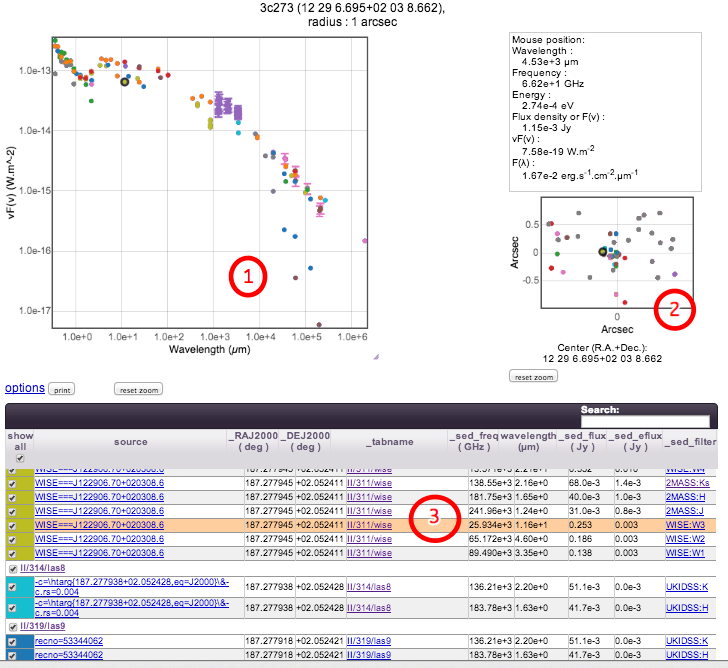Uncheck the II/314/las8 group checkbox
The width and height of the screenshot is (728, 668).
(x=12, y=570)
